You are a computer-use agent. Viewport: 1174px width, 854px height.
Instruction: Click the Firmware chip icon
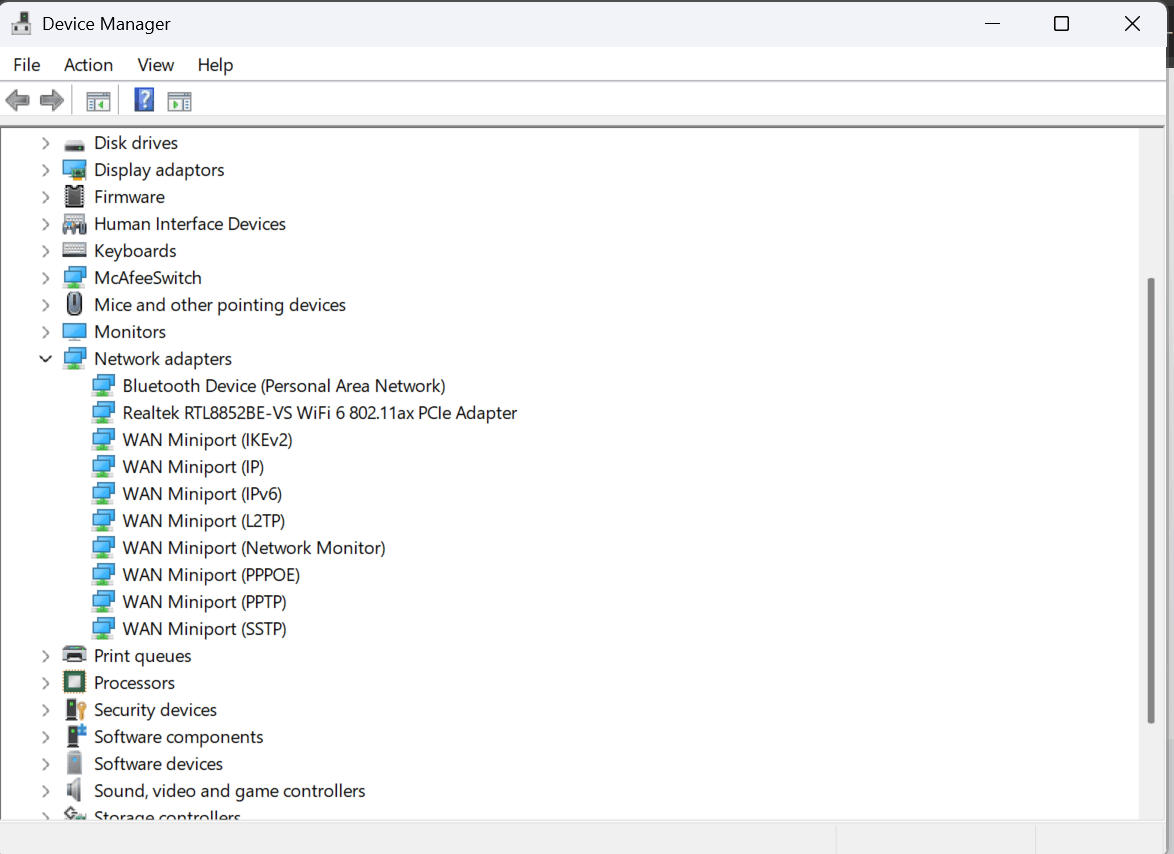tap(74, 197)
